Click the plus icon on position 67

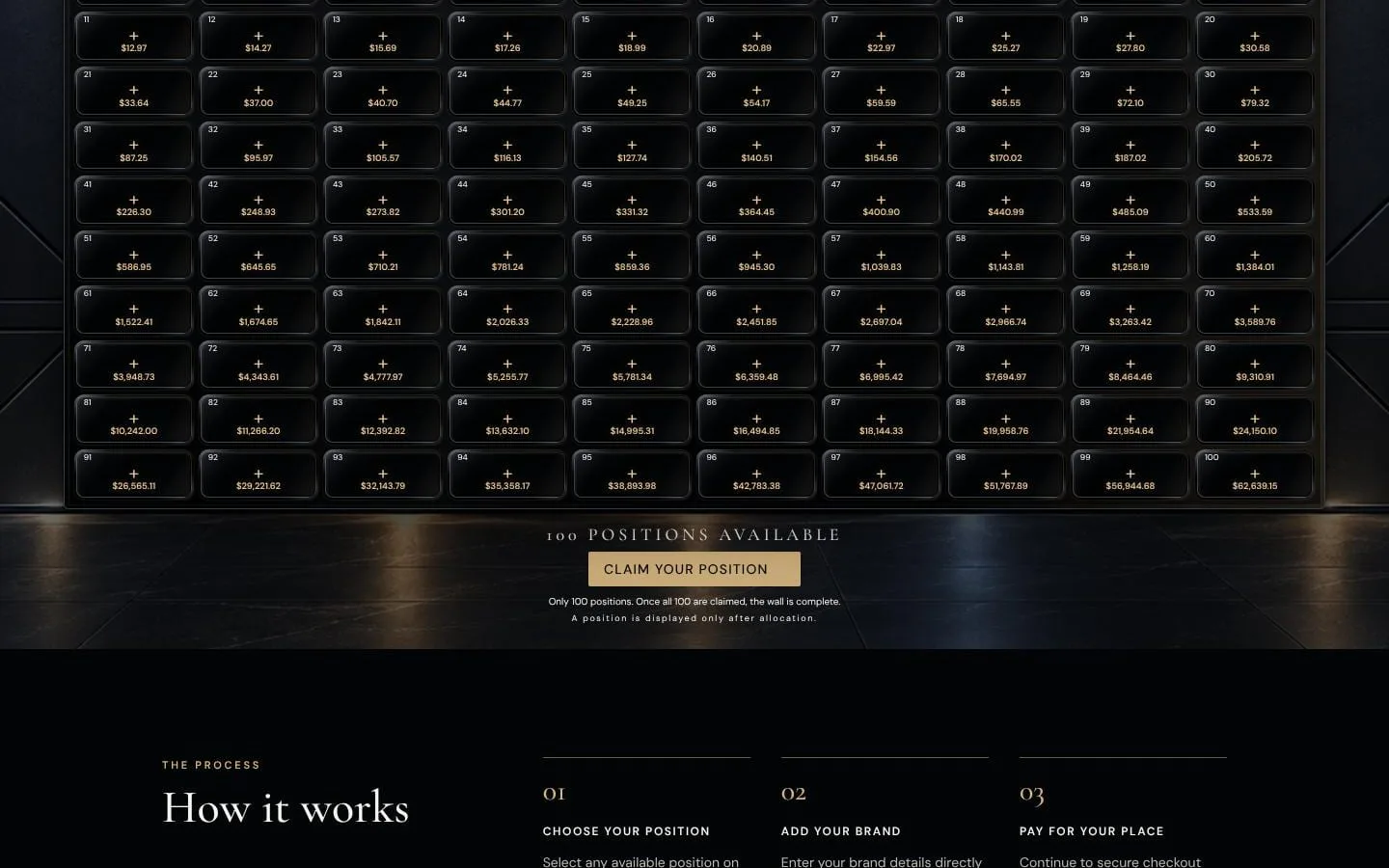pos(881,310)
